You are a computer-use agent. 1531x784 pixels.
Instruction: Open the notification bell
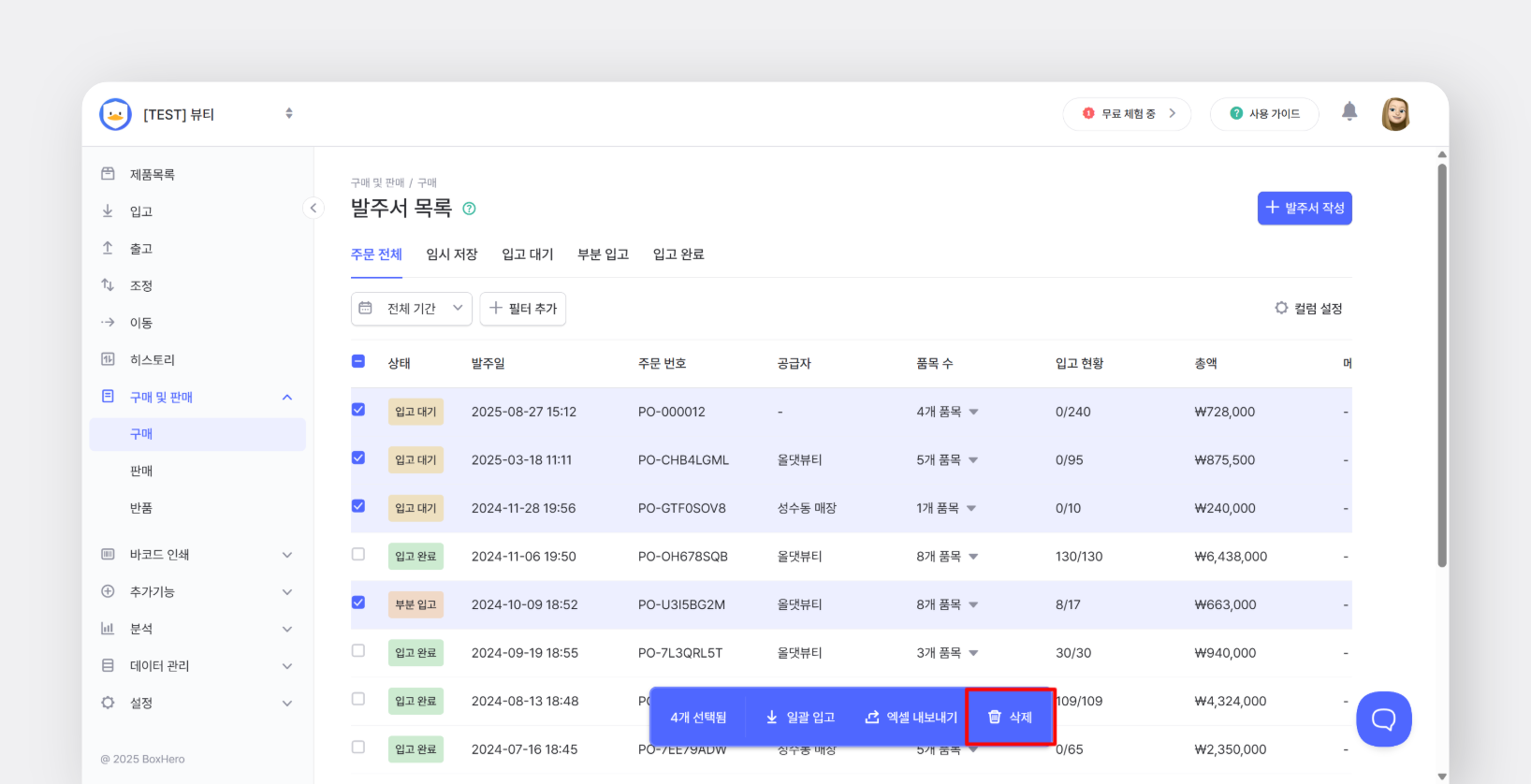tap(1349, 112)
